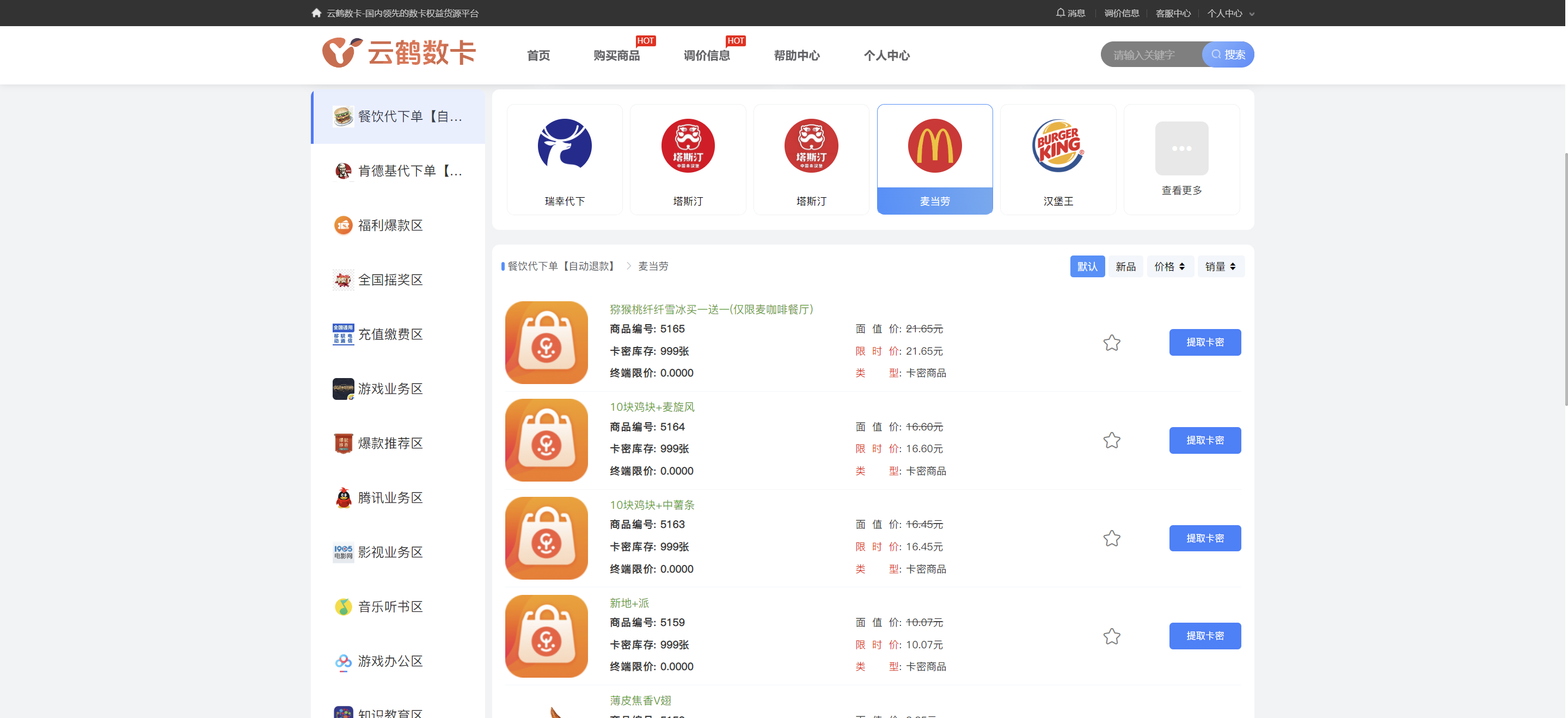Toggle favorite star for 10块鸡块+麦旋风

coord(1111,440)
